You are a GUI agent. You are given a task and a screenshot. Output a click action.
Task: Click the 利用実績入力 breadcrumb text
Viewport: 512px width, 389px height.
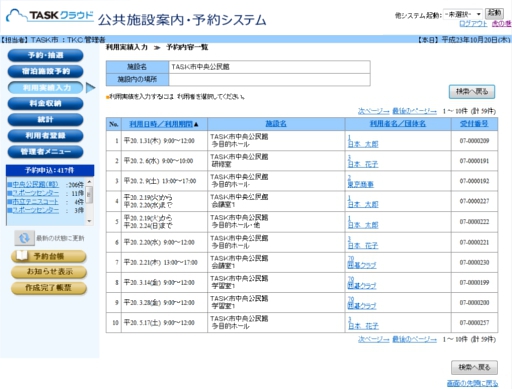pyautogui.click(x=127, y=47)
